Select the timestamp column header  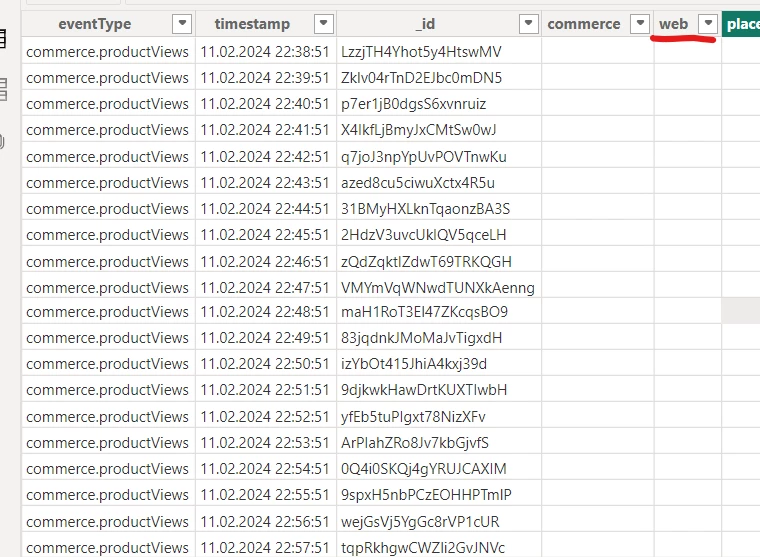pyautogui.click(x=252, y=24)
